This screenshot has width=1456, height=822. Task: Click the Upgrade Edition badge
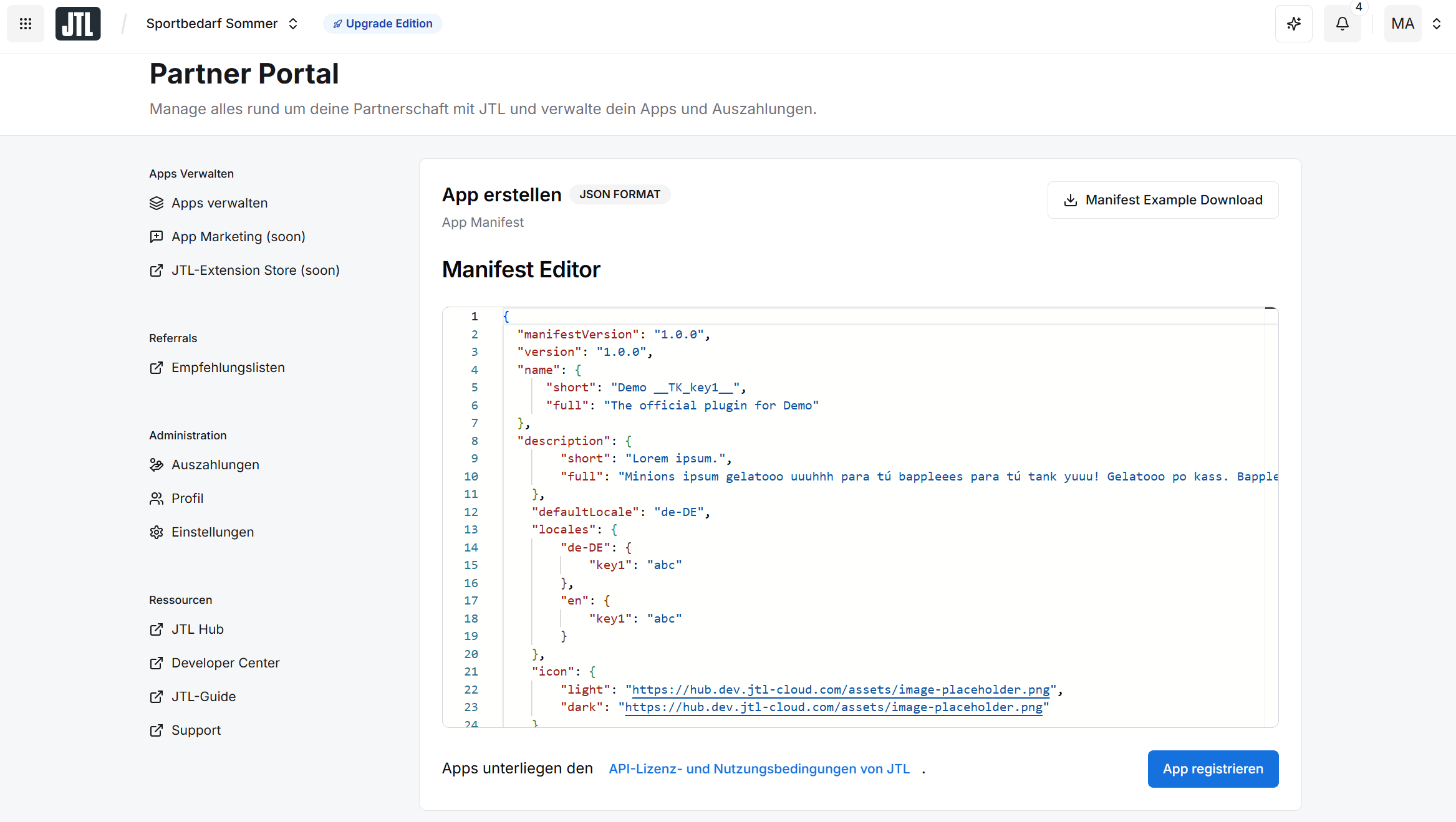[382, 24]
